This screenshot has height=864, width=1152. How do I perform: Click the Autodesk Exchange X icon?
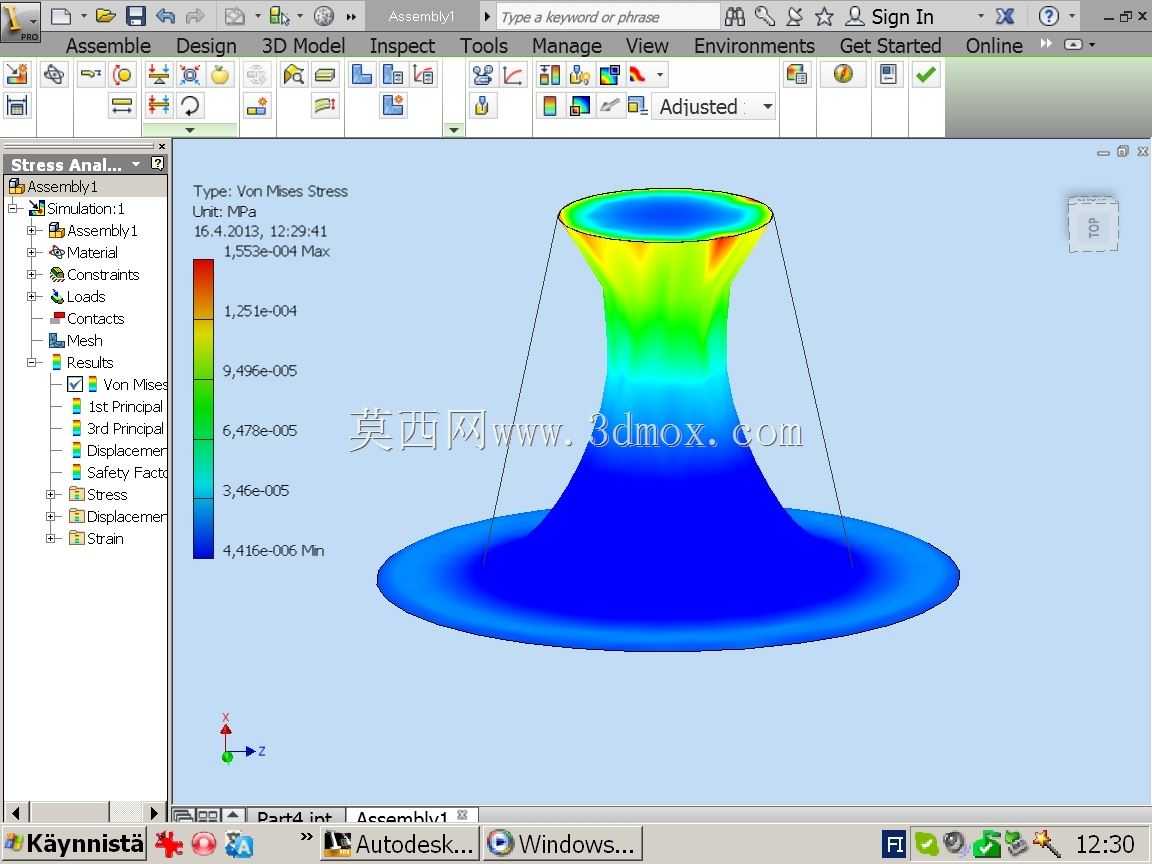click(x=1004, y=16)
